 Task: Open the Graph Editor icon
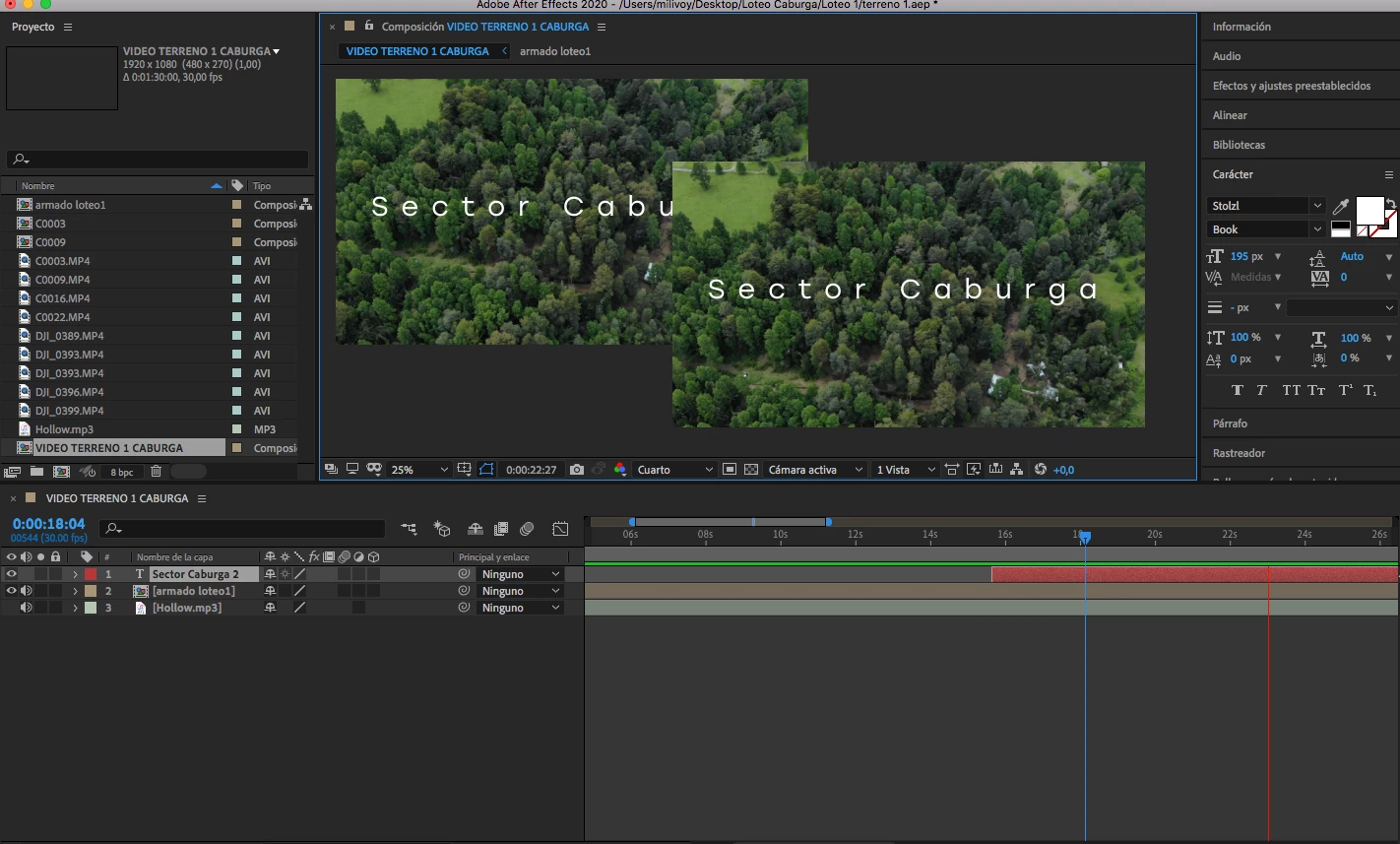pyautogui.click(x=560, y=529)
